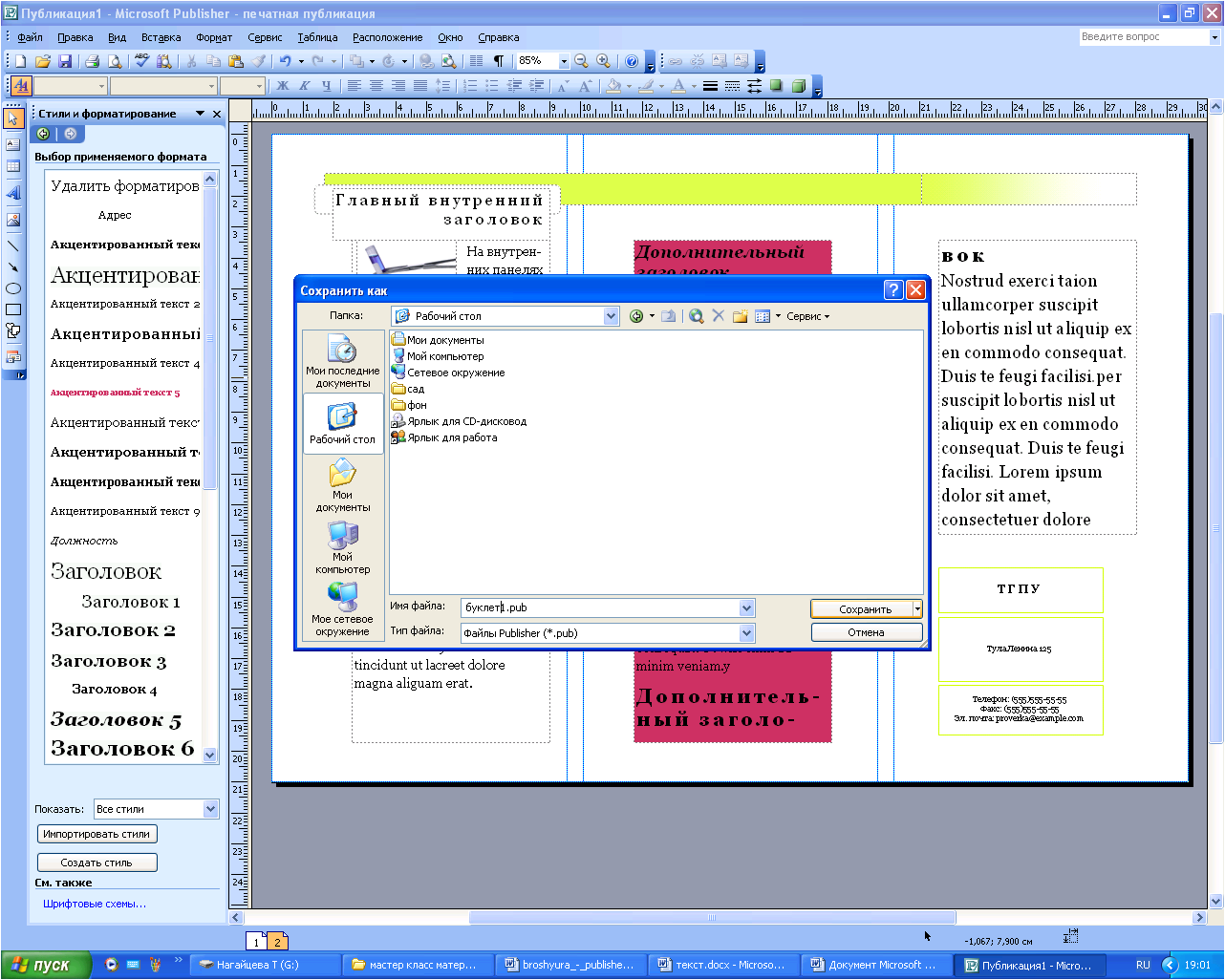
Task: Click the Отмена button
Action: pos(867,632)
